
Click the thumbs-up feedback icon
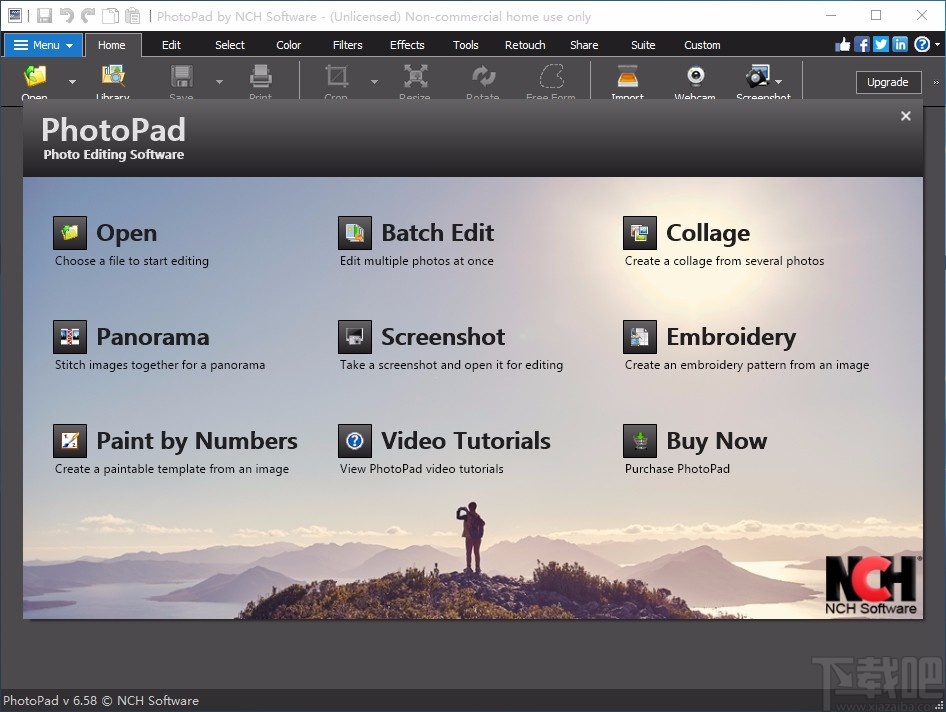[x=843, y=44]
